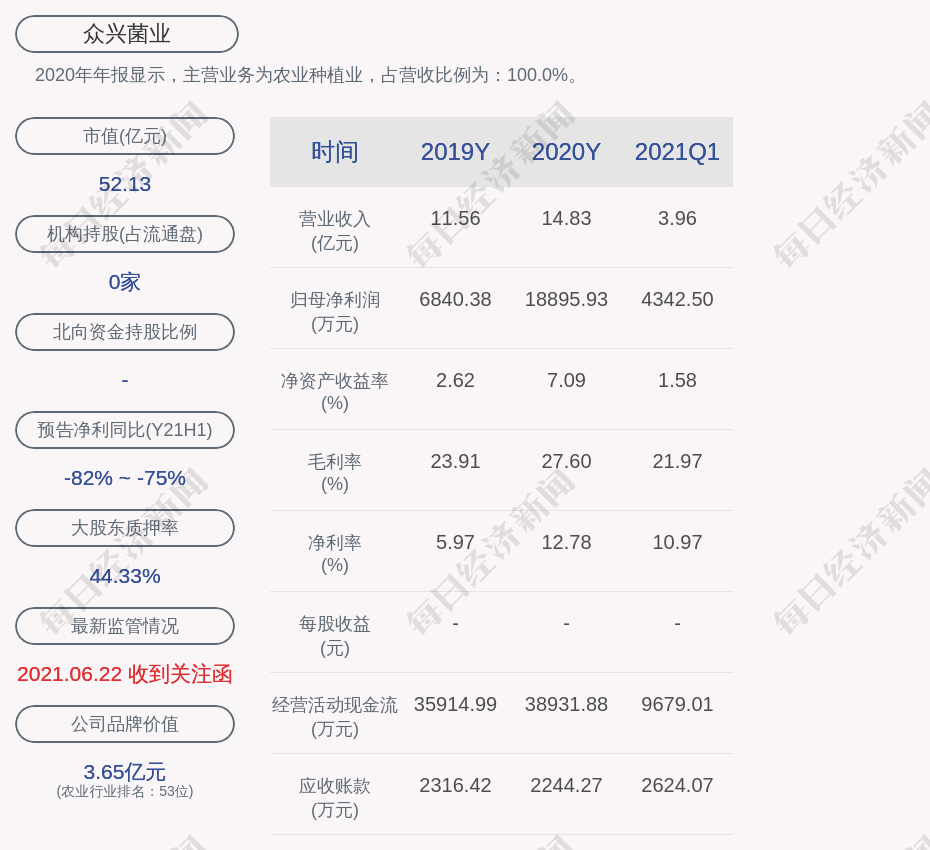Select the 2021Q1 column header
Viewport: 930px width, 850px height.
point(677,152)
